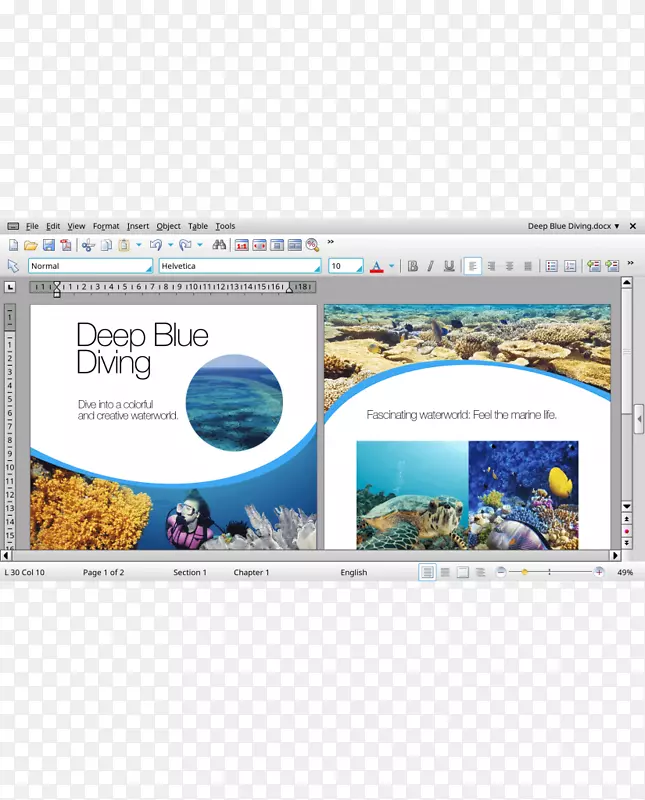Click English language in status bar

[x=353, y=573]
